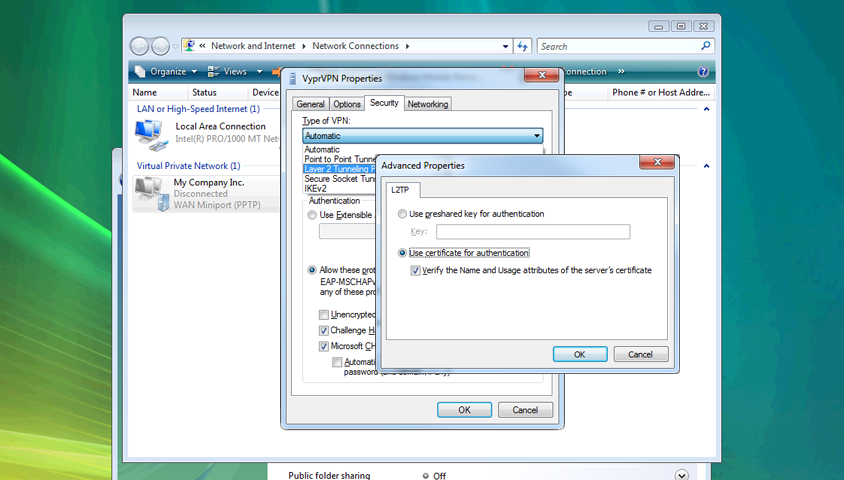Image resolution: width=844 pixels, height=480 pixels.
Task: Click Cancel in Advanced Properties dialog
Action: tap(640, 354)
